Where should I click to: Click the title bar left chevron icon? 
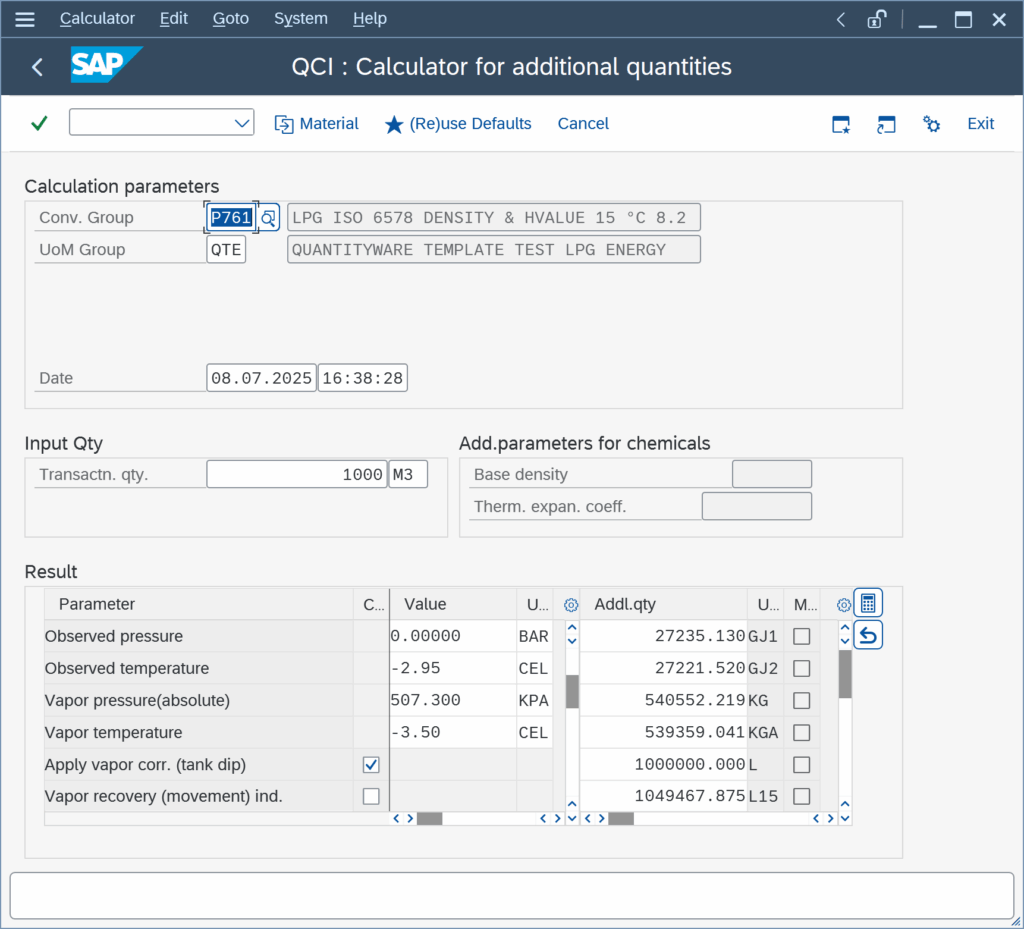tap(840, 20)
